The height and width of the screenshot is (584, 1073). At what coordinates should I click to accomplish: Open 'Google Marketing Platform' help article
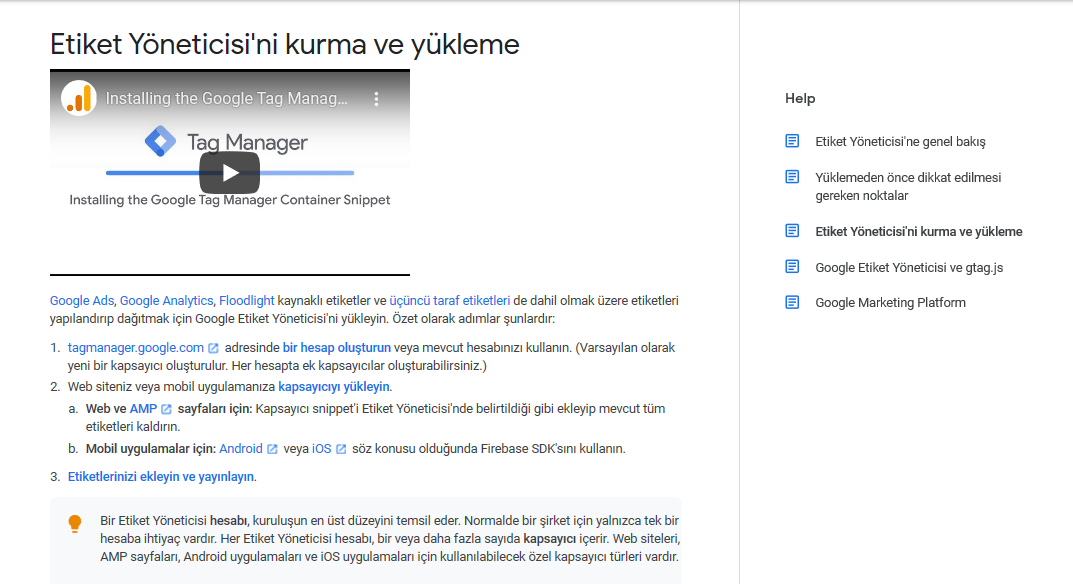(890, 303)
